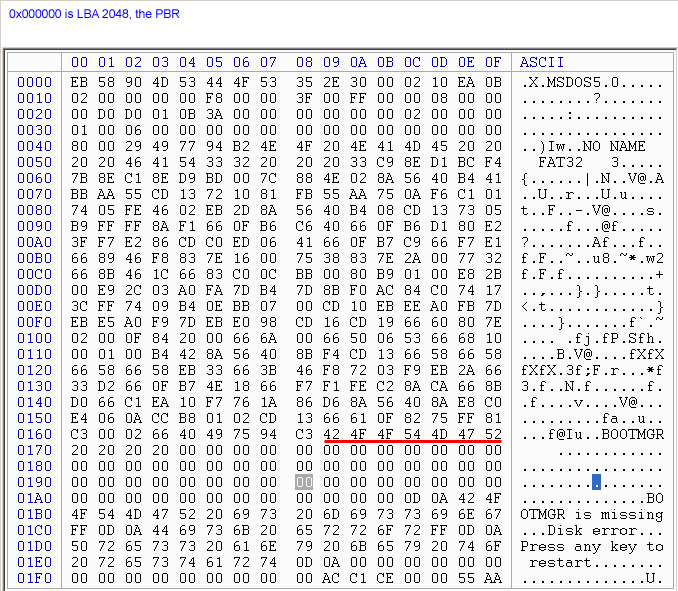Click ASCII text 'restart........'
Screen dimensions: 678x591
tap(596, 562)
